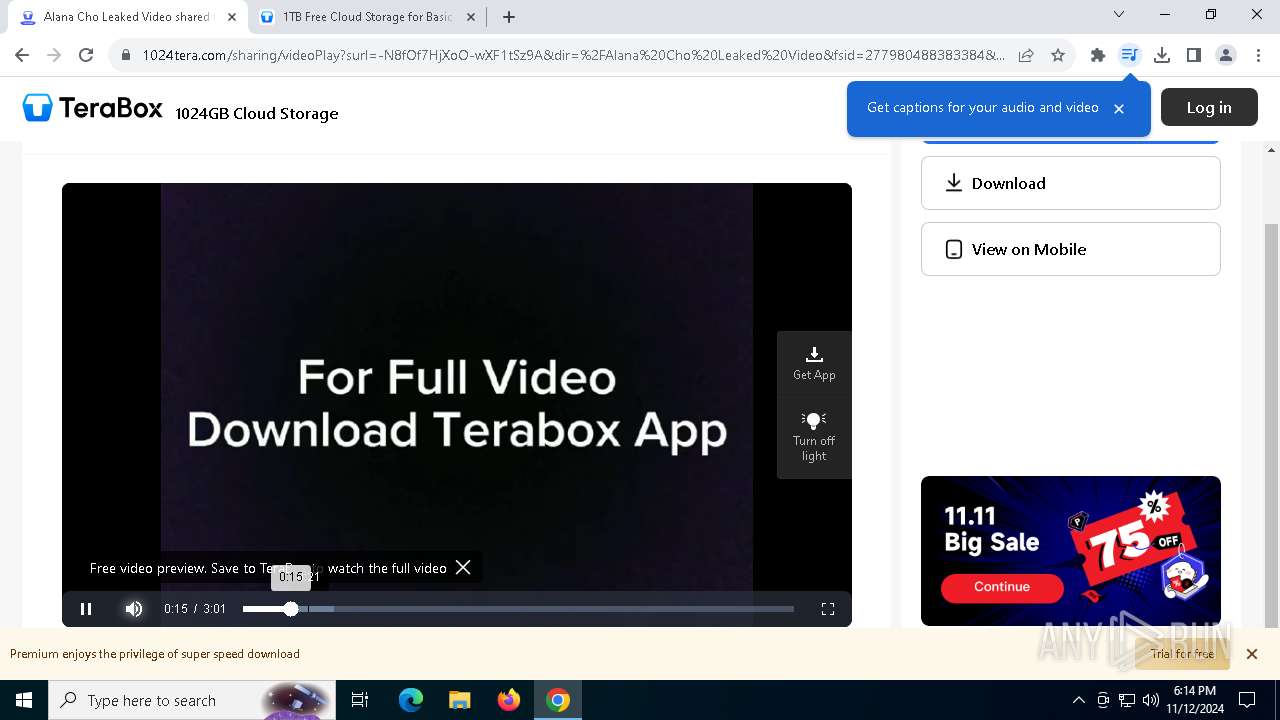This screenshot has width=1280, height=720.
Task: Open the Windows Start menu
Action: tap(24, 700)
